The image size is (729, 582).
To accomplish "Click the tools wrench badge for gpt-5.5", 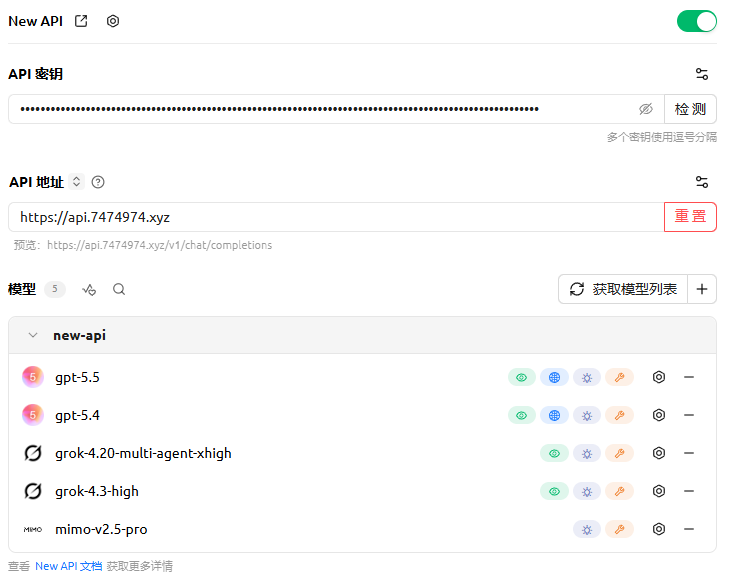I will click(619, 377).
